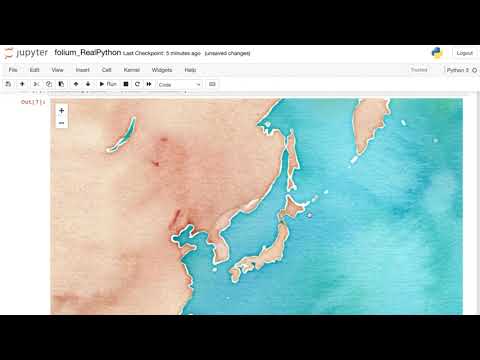Open the File menu
480x360 pixels.
click(x=13, y=70)
